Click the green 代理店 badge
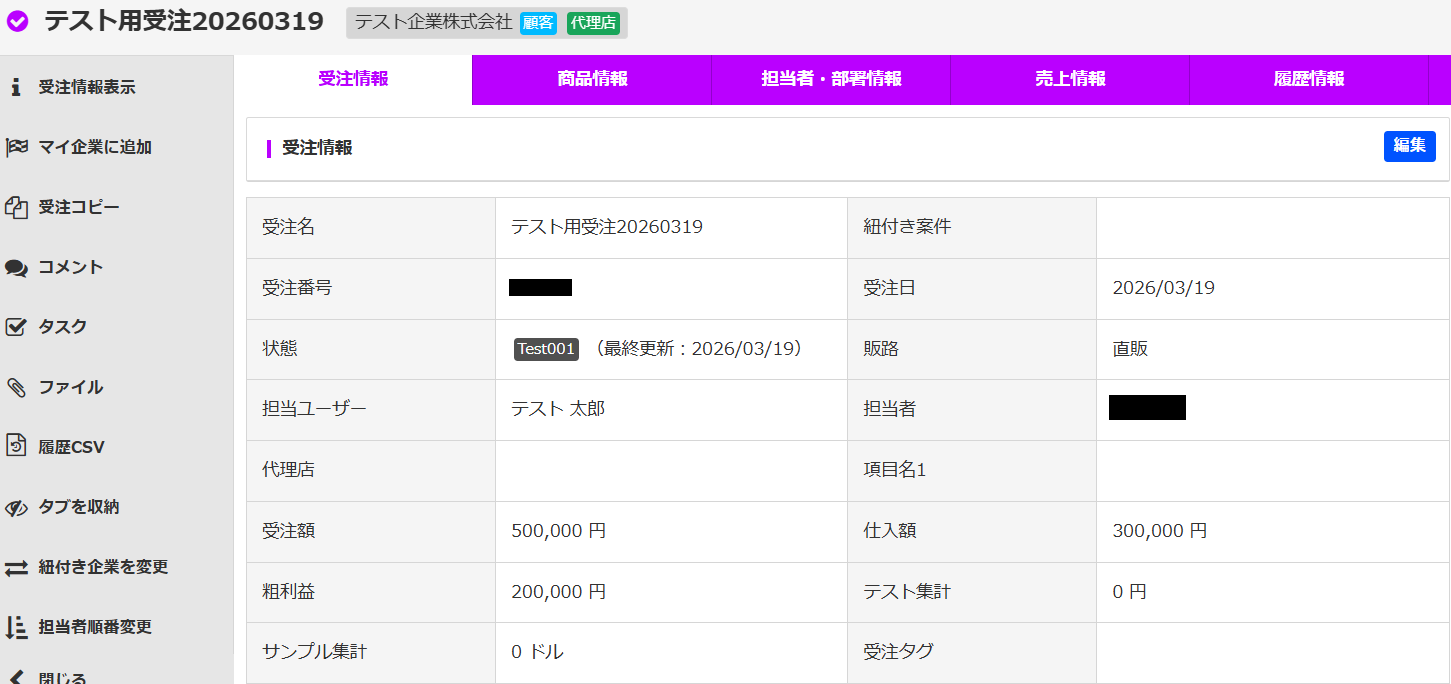The width and height of the screenshot is (1451, 684). (593, 23)
